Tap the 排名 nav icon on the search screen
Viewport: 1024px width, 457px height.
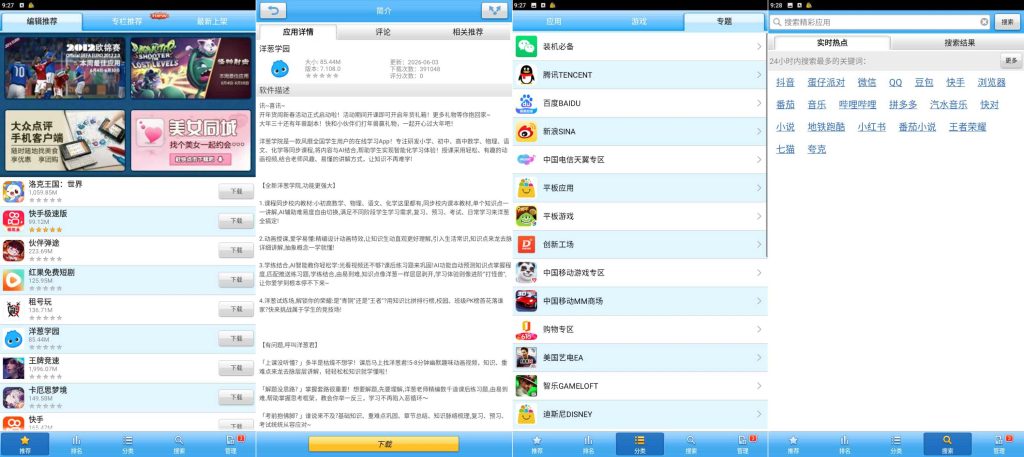click(x=844, y=445)
